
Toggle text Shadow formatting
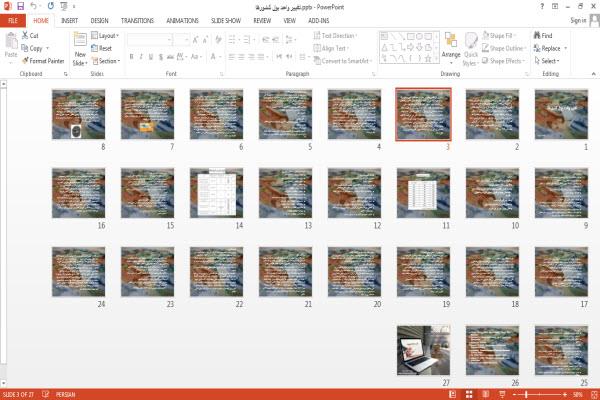click(x=161, y=57)
